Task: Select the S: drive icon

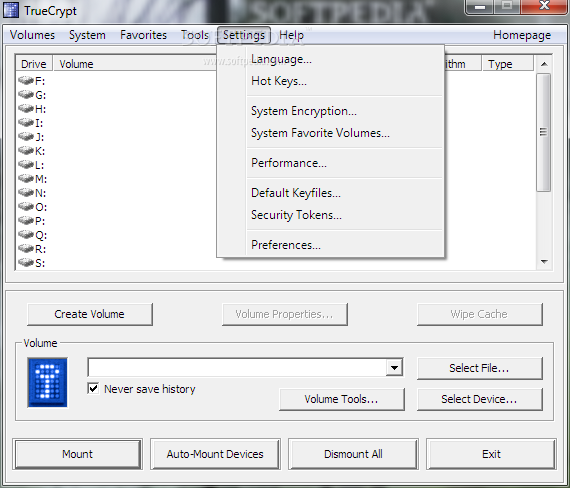Action: (x=26, y=262)
